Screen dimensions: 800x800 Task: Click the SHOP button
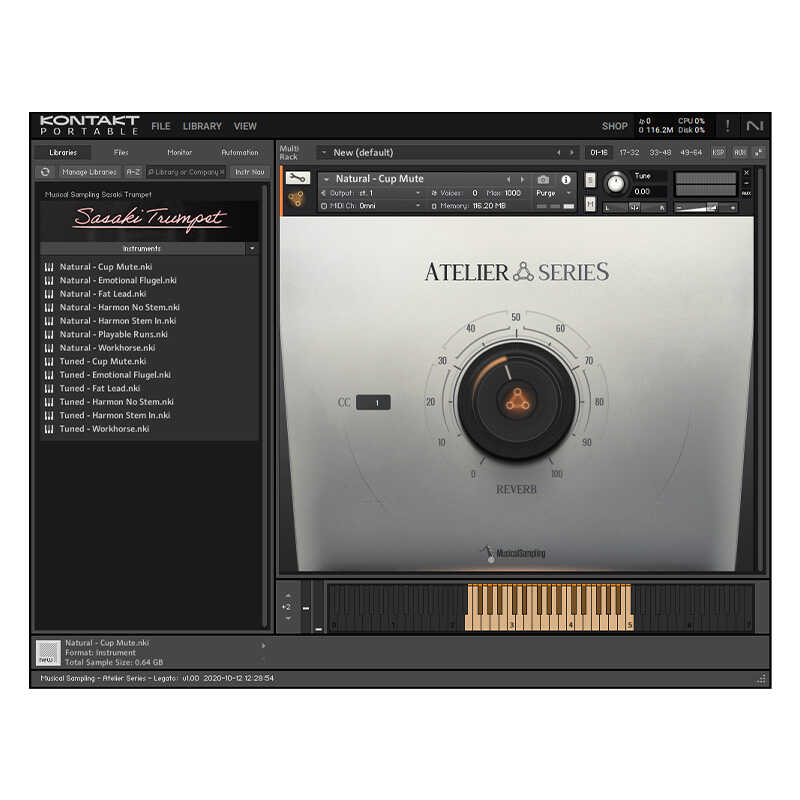click(614, 126)
